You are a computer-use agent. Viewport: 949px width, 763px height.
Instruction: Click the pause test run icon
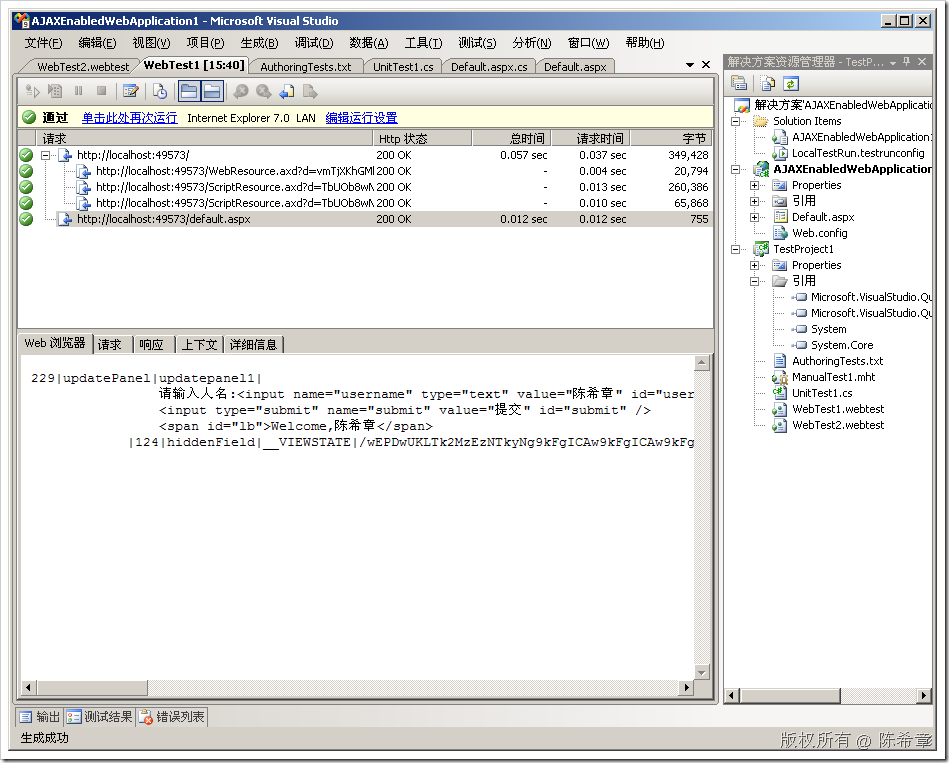coord(78,91)
